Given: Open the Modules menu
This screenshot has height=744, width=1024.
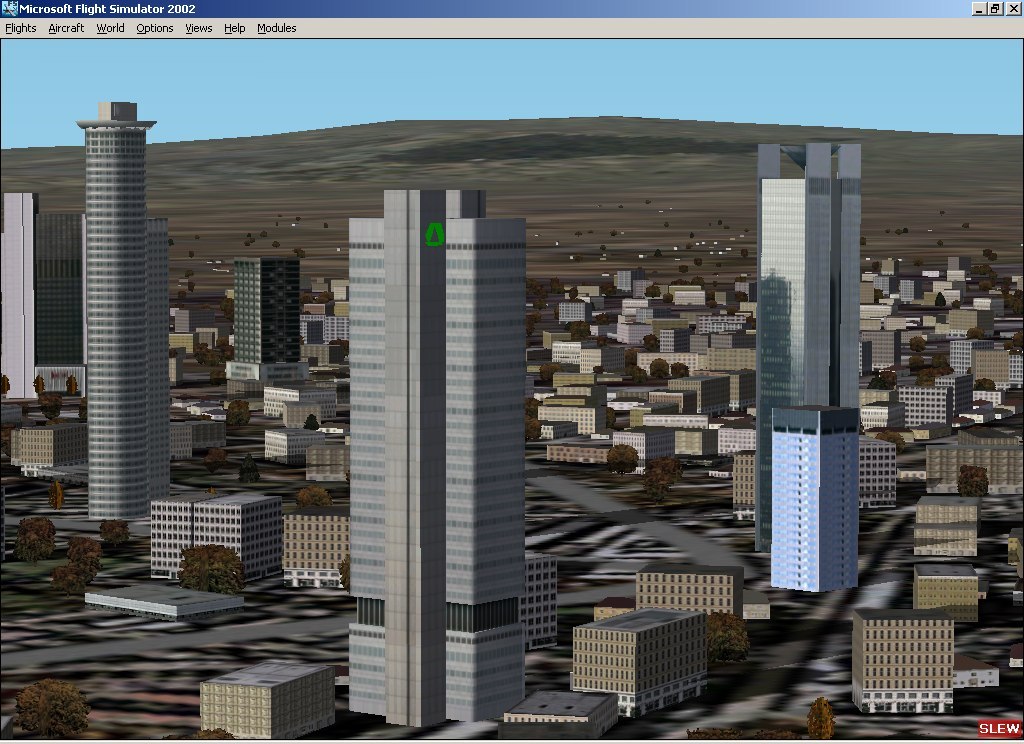Looking at the screenshot, I should point(277,28).
